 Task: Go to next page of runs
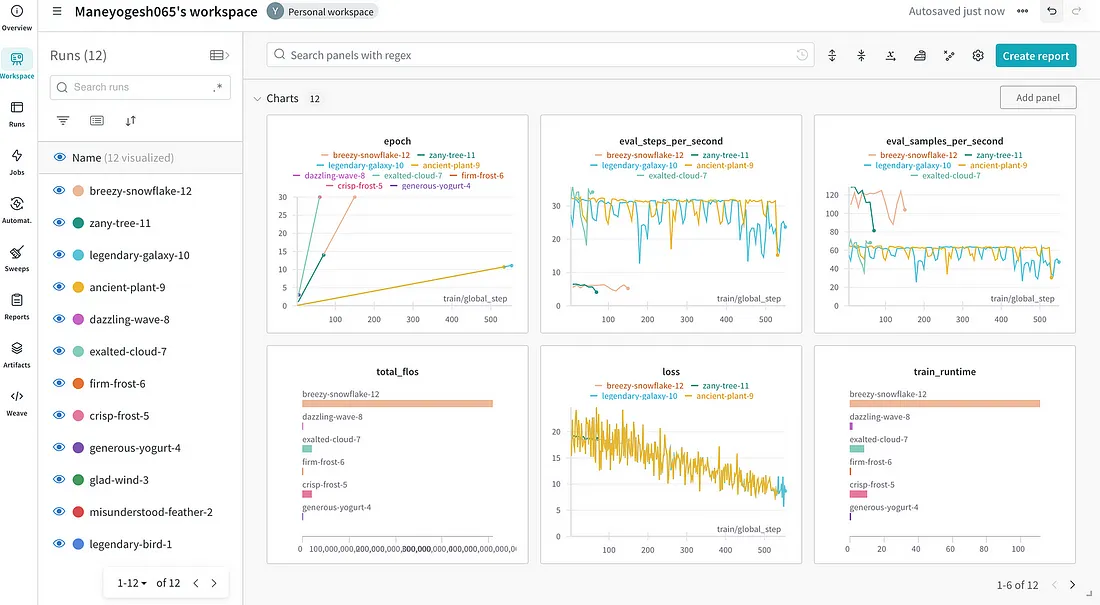click(x=215, y=583)
